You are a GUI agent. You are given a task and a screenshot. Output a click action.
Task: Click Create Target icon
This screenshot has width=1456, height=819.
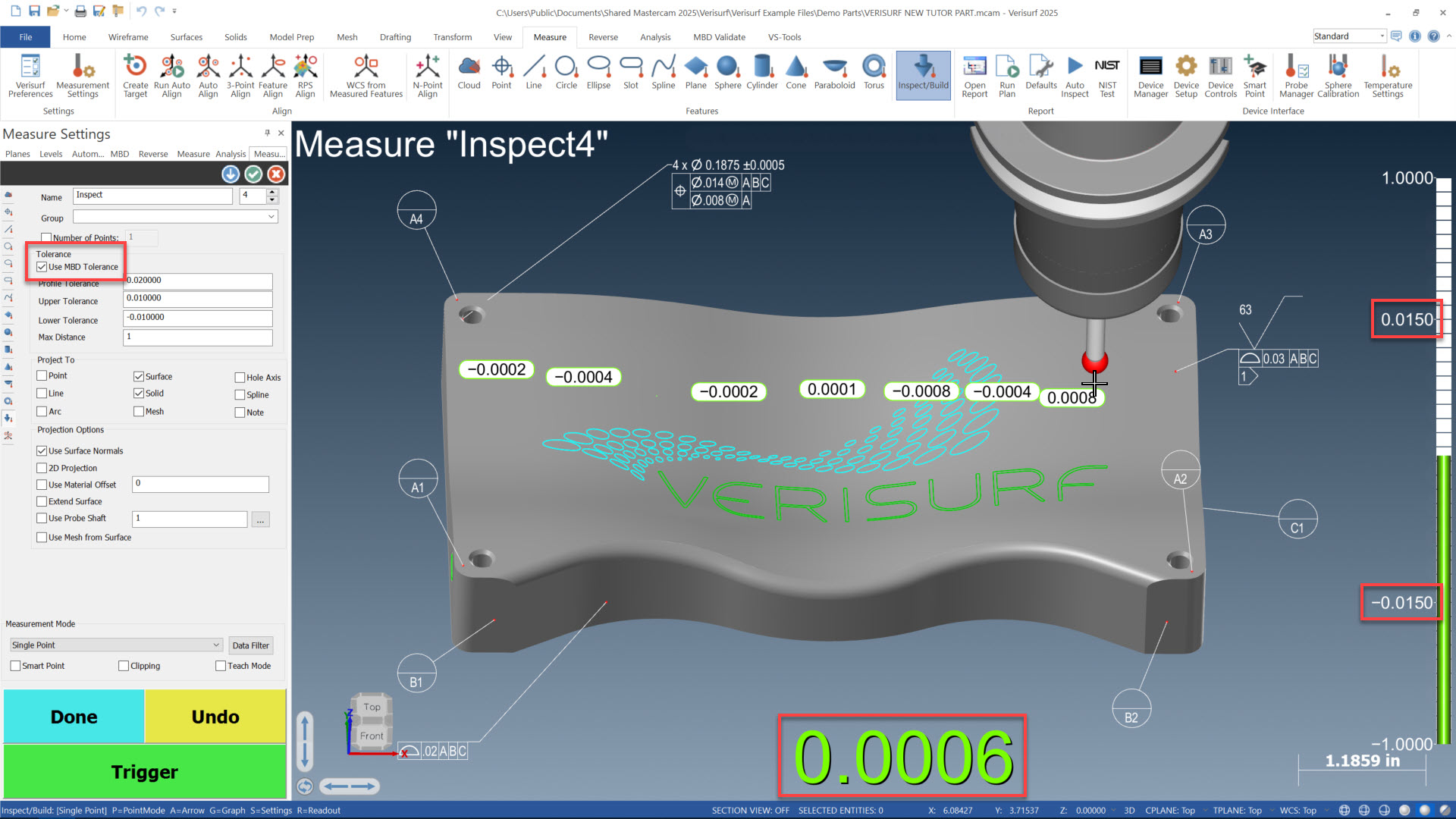136,76
